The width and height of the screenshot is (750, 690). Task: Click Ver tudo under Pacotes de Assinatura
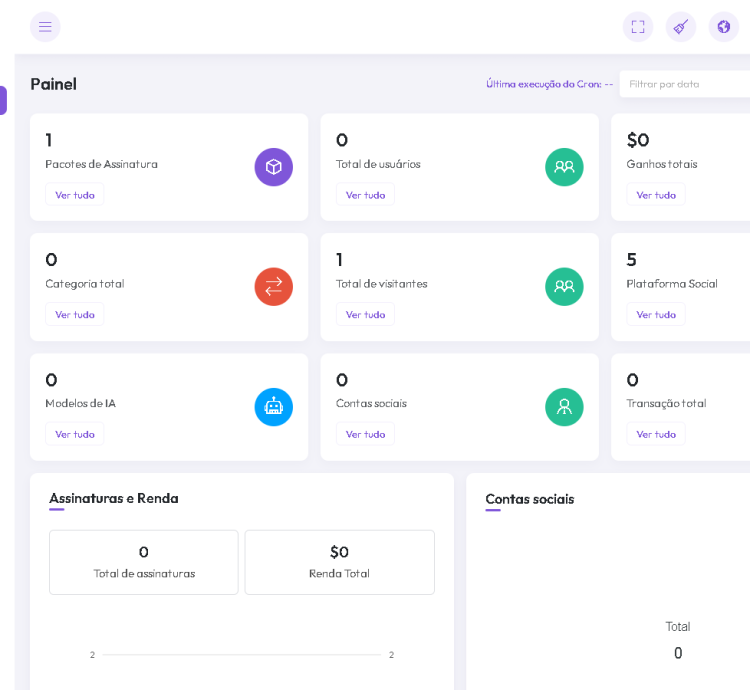[x=75, y=195]
